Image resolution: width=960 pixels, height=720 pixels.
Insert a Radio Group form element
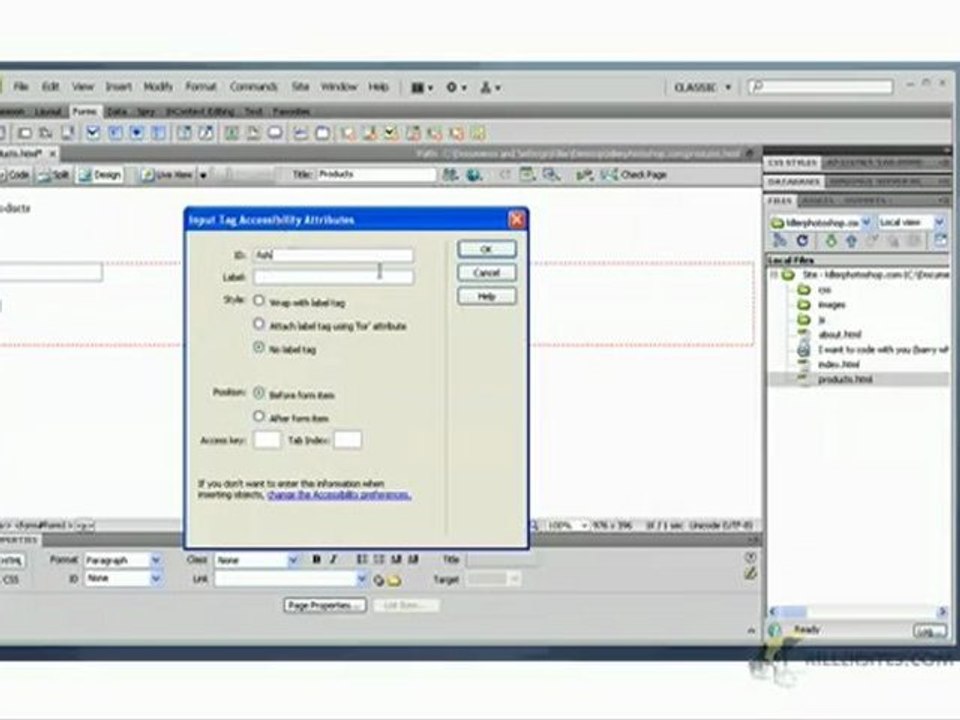[159, 133]
